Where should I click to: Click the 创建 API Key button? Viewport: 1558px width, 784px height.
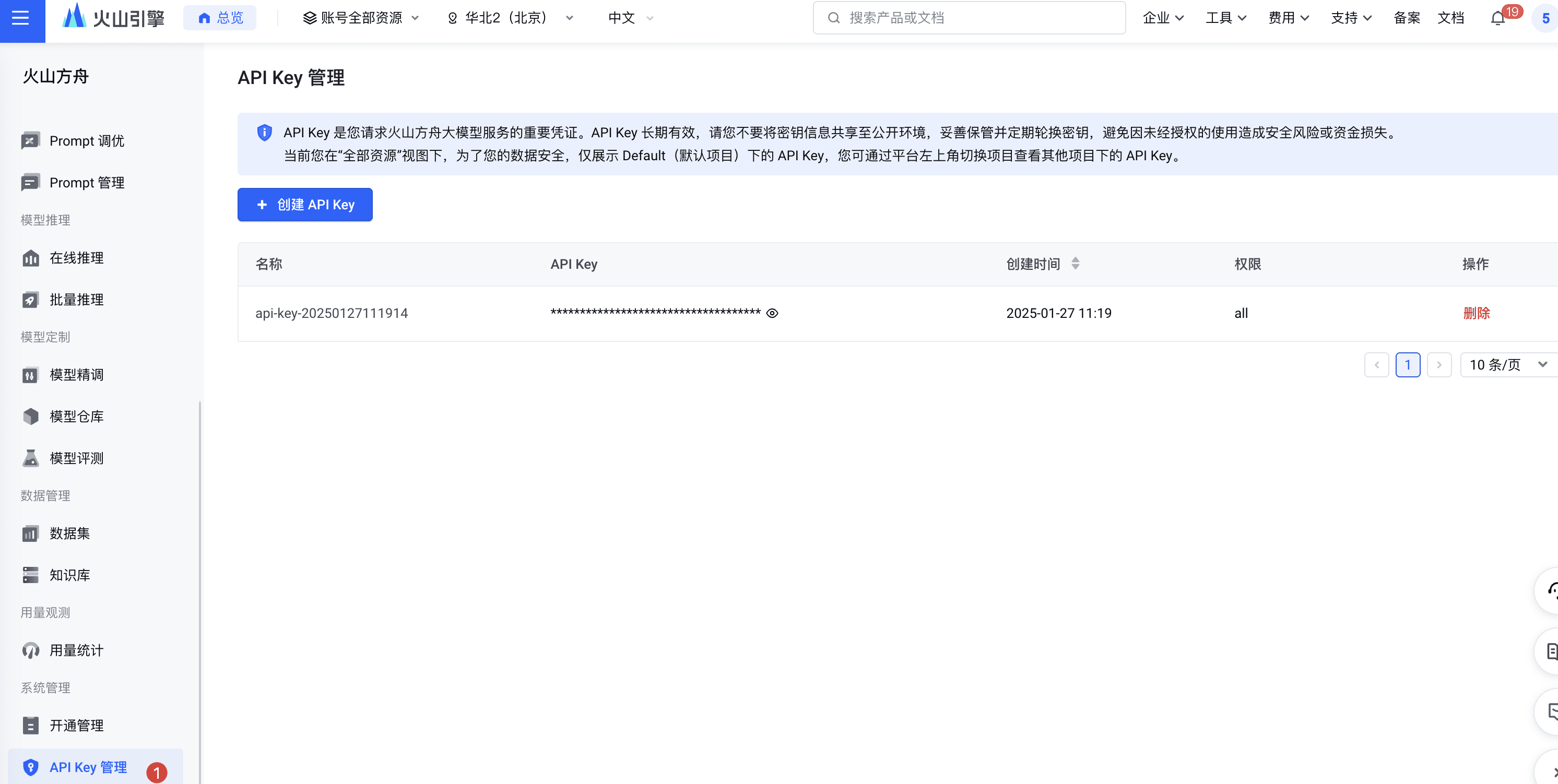pos(305,205)
